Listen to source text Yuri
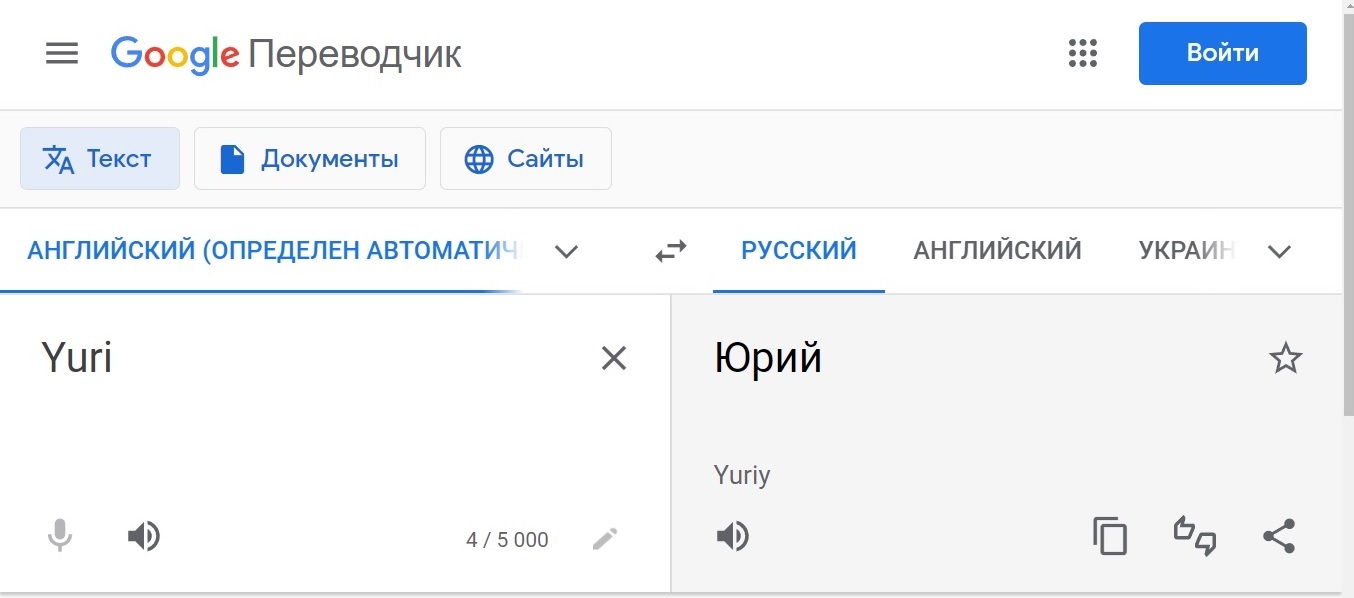The image size is (1354, 598). pos(144,537)
